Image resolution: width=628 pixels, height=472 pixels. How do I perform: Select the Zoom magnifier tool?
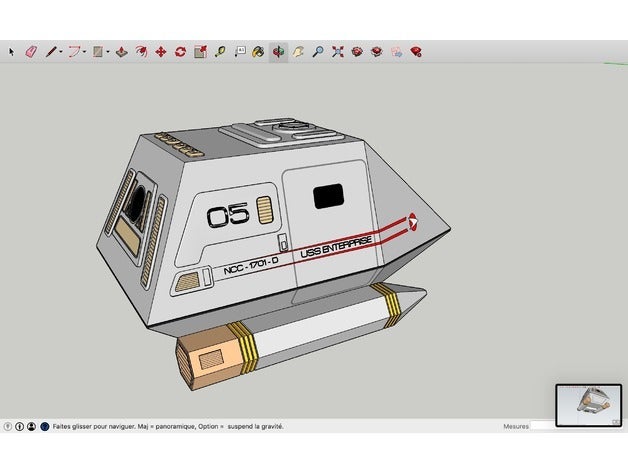pyautogui.click(x=318, y=52)
